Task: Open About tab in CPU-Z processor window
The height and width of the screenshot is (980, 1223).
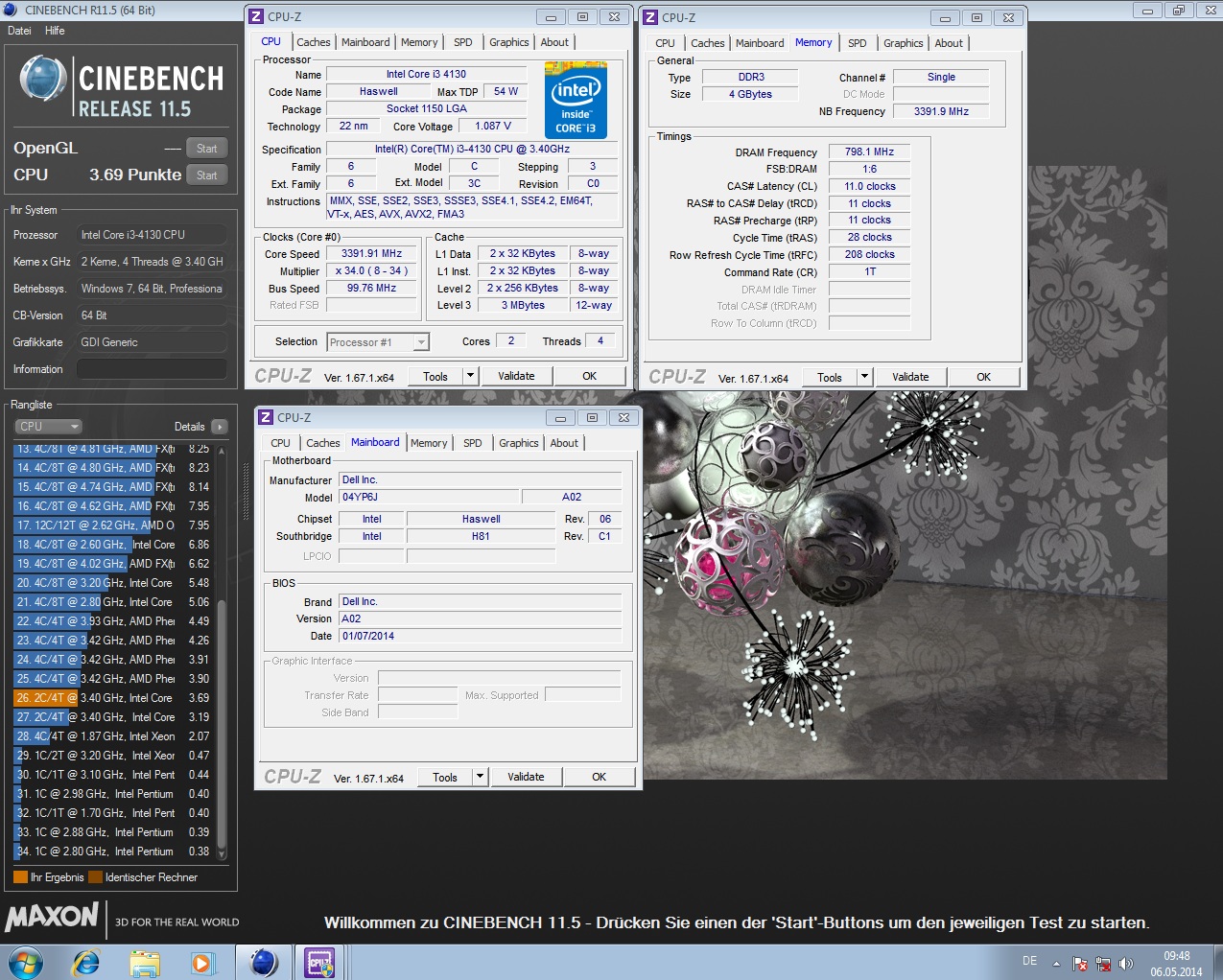Action: (554, 42)
